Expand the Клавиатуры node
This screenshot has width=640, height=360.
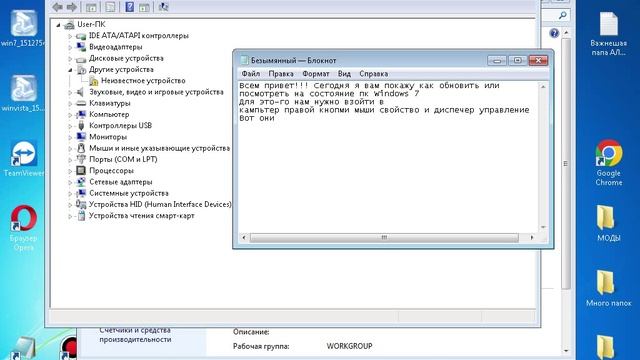click(x=70, y=104)
